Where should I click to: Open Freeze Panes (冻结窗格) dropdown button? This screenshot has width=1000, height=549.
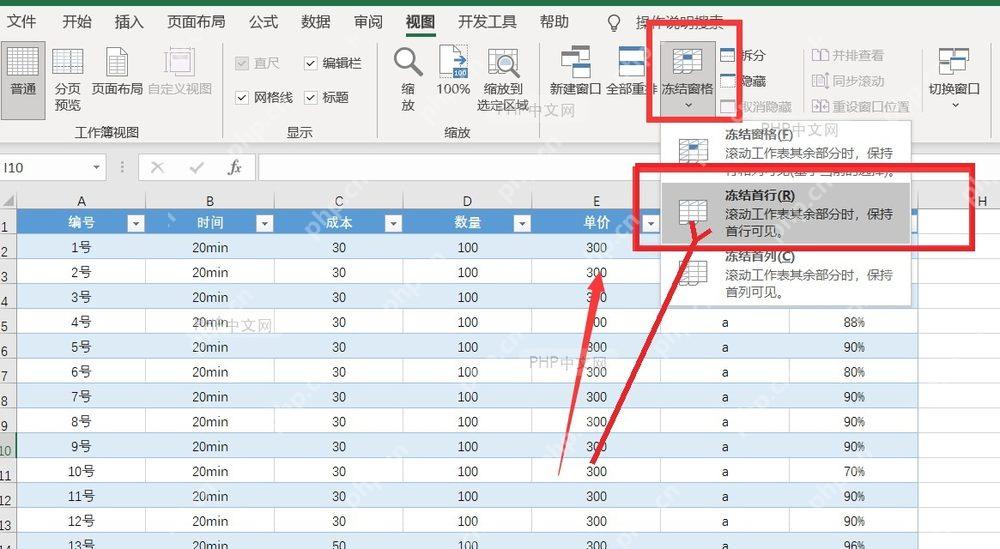pyautogui.click(x=688, y=78)
